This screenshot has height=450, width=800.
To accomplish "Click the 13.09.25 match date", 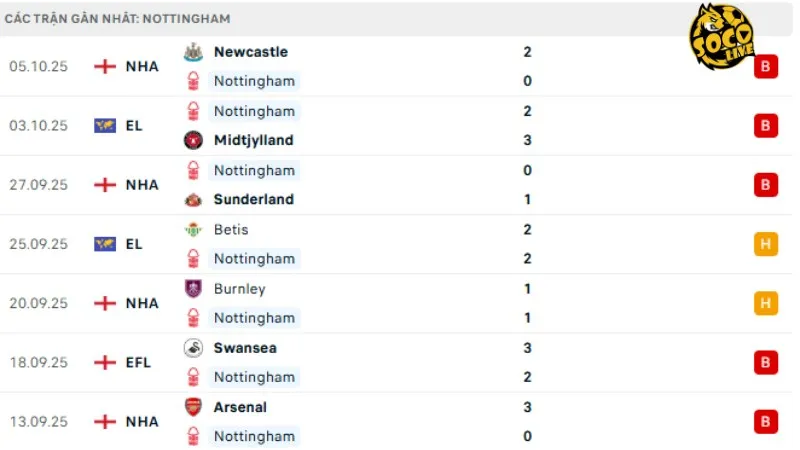I will tap(39, 422).
